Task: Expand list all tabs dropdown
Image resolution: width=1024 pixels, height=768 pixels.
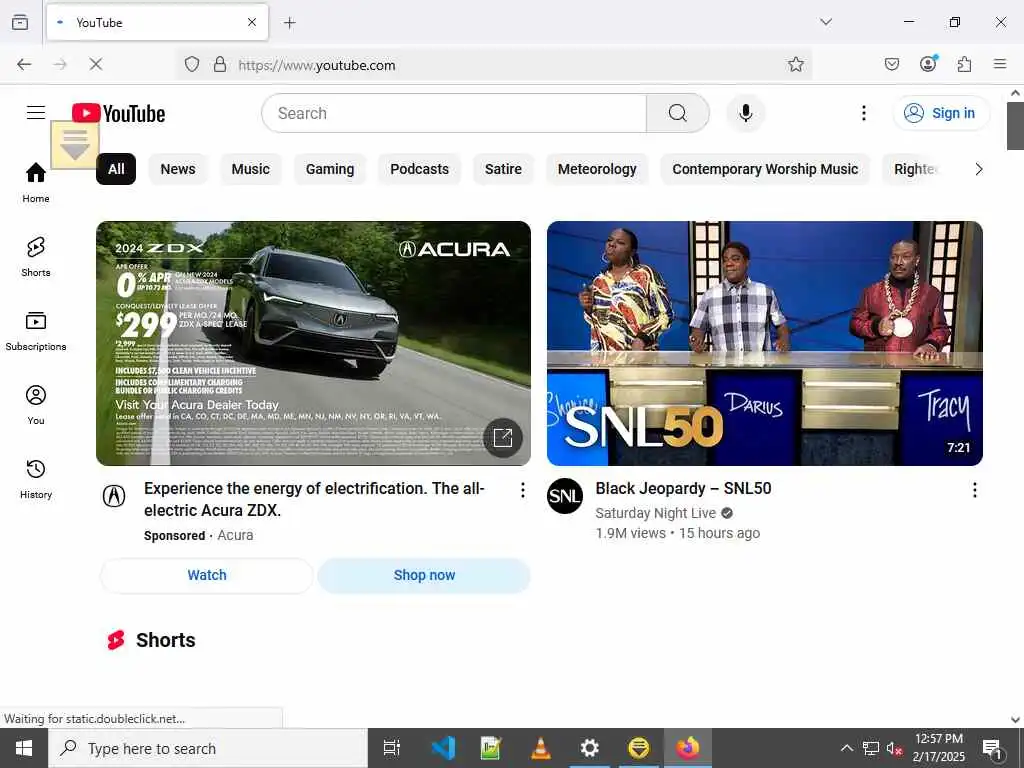Action: pyautogui.click(x=825, y=22)
